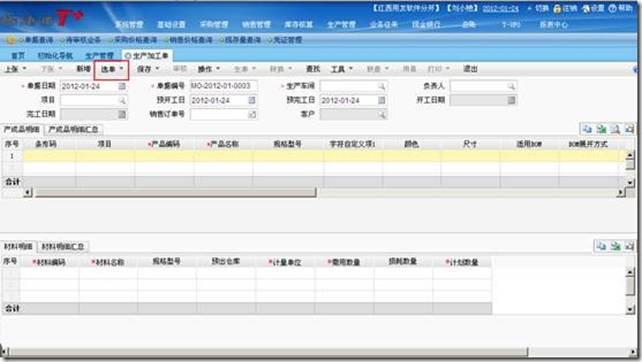Open 报表中心 main menu
The width and height of the screenshot is (642, 362).
click(554, 25)
